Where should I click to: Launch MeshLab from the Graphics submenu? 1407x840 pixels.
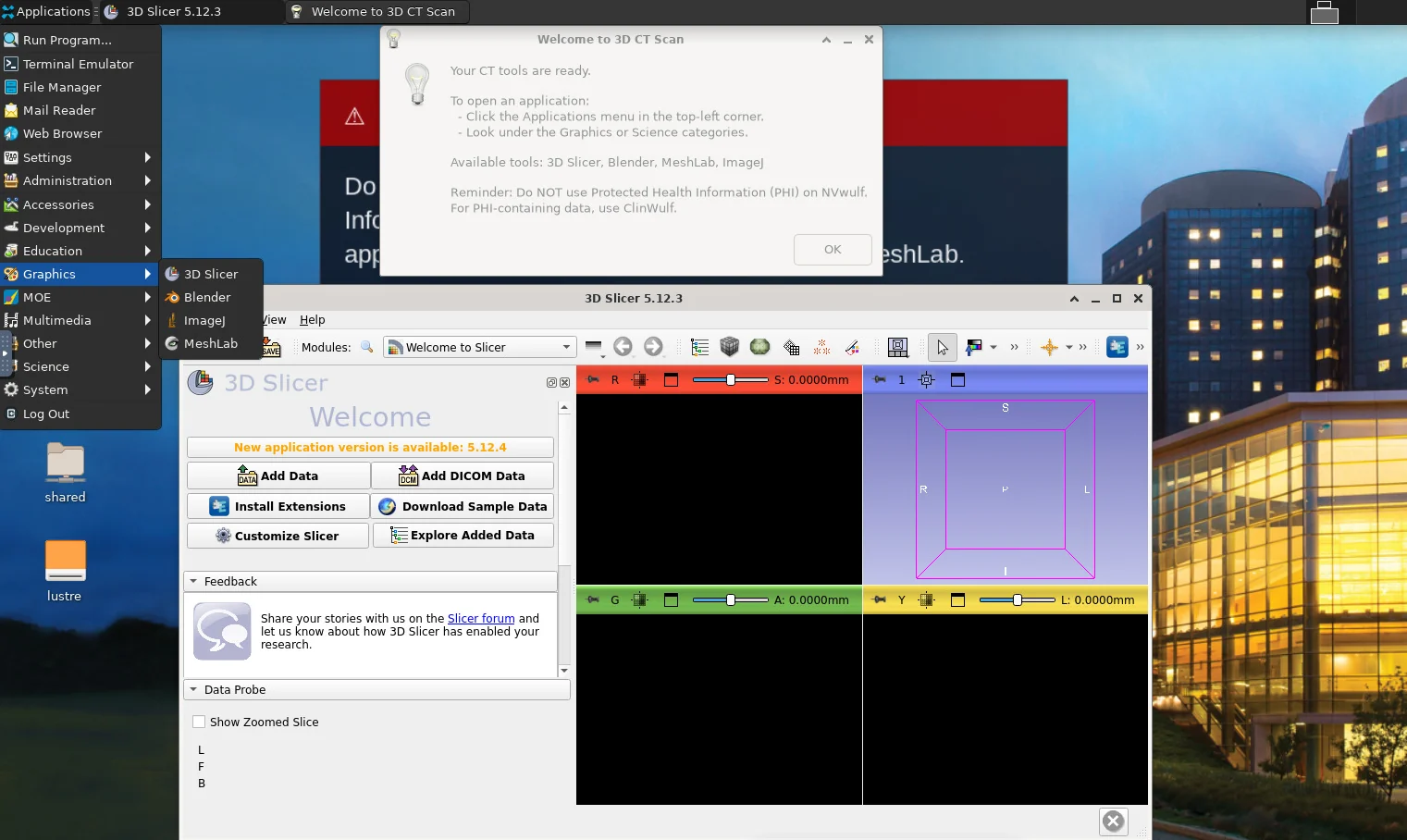pos(212,343)
